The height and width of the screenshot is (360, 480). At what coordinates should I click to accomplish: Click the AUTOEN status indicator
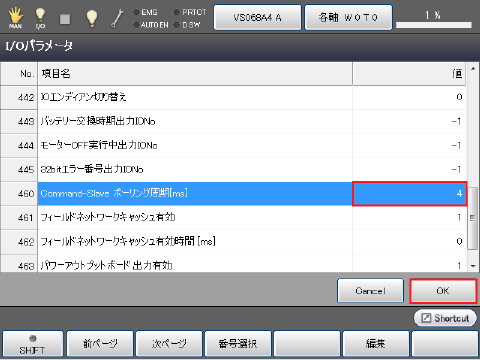[x=151, y=25]
